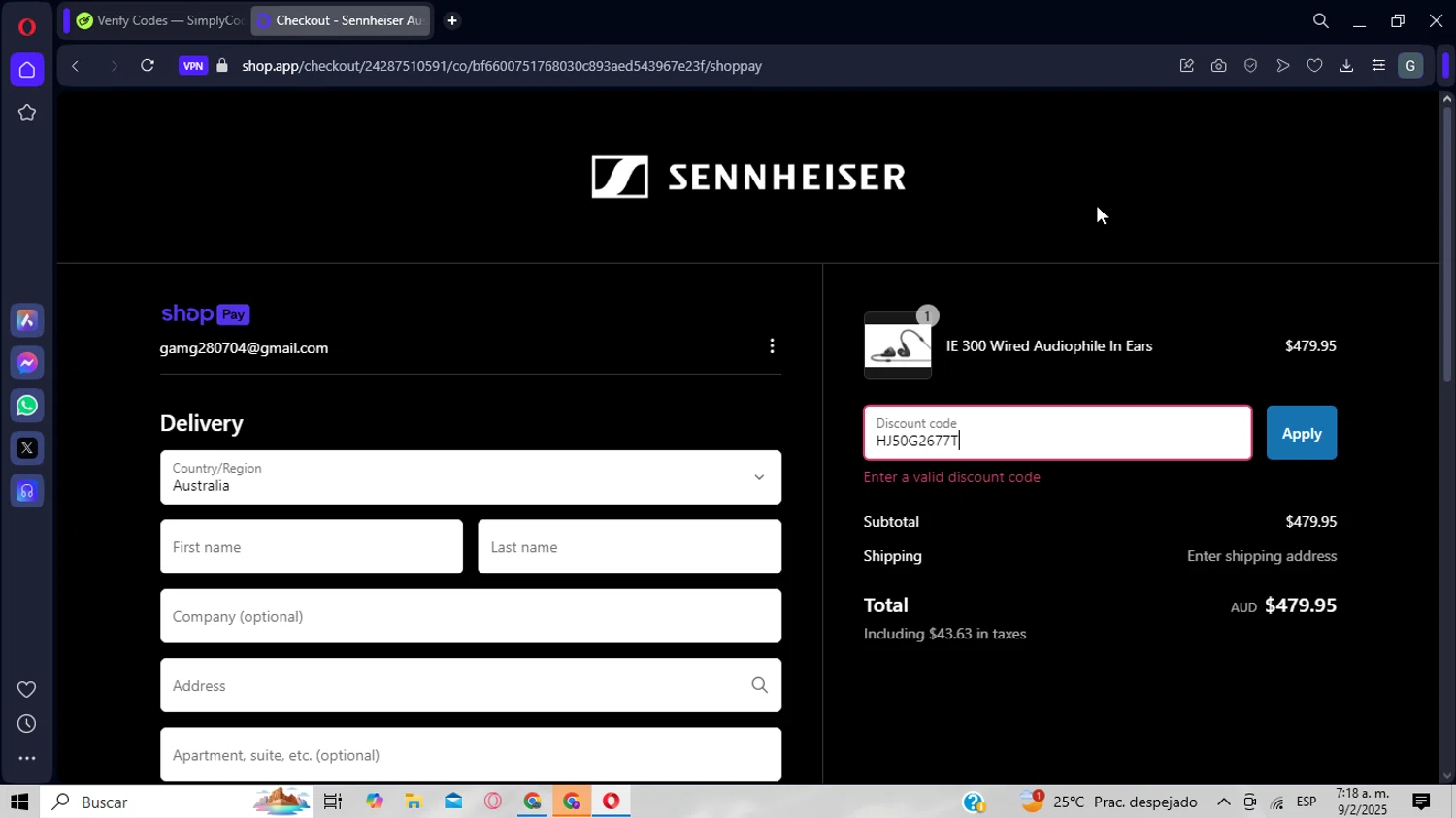Open Mail app from taskbar
This screenshot has width=1456, height=818.
pos(454,802)
